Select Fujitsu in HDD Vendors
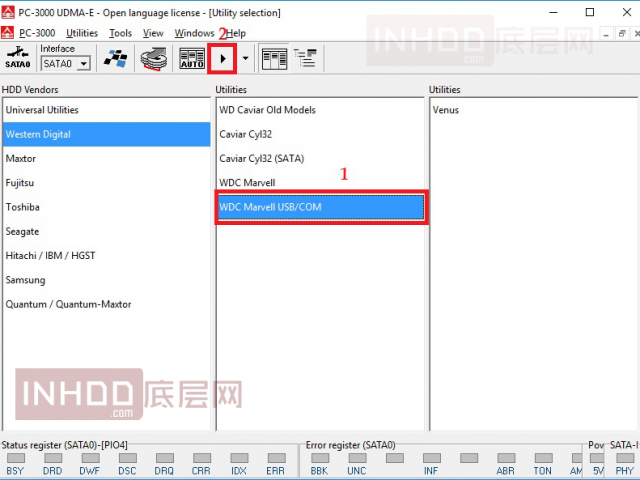 106,183
